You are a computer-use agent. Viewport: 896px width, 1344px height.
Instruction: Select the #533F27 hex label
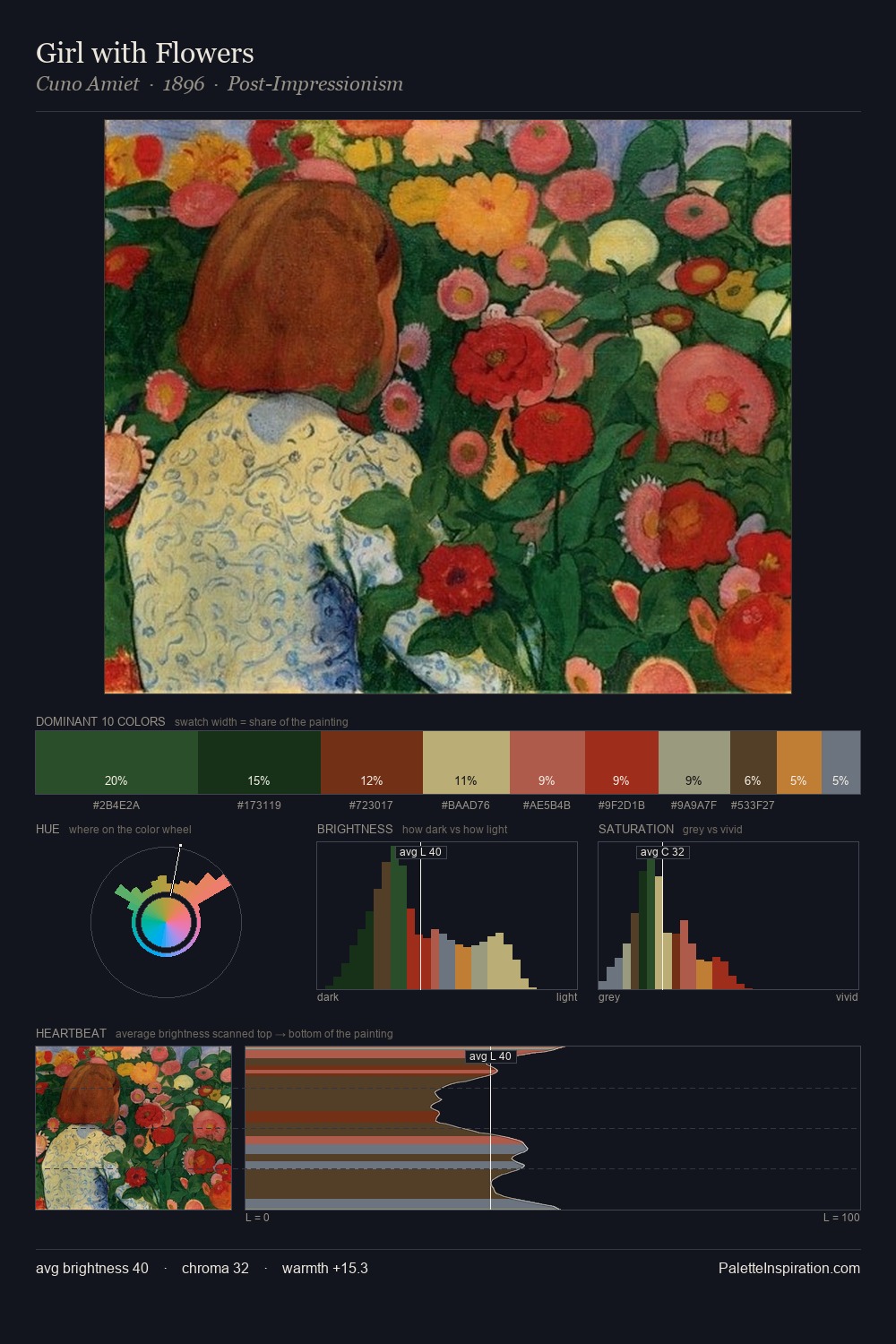tap(753, 805)
